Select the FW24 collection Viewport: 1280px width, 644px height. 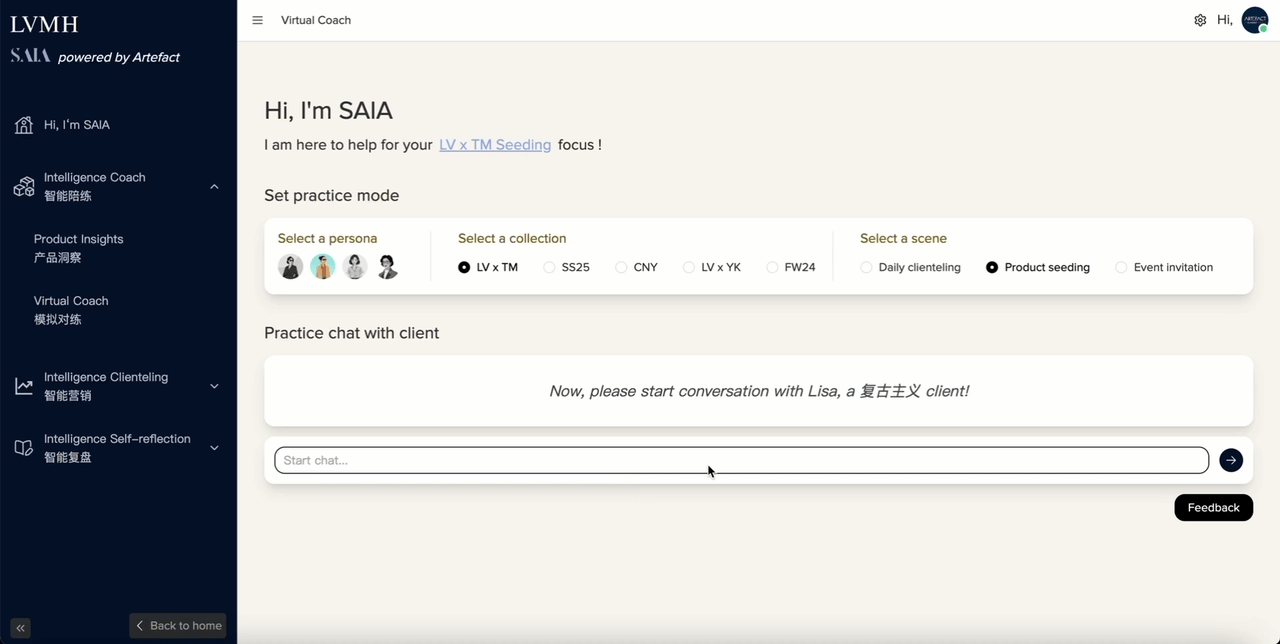pyautogui.click(x=791, y=267)
